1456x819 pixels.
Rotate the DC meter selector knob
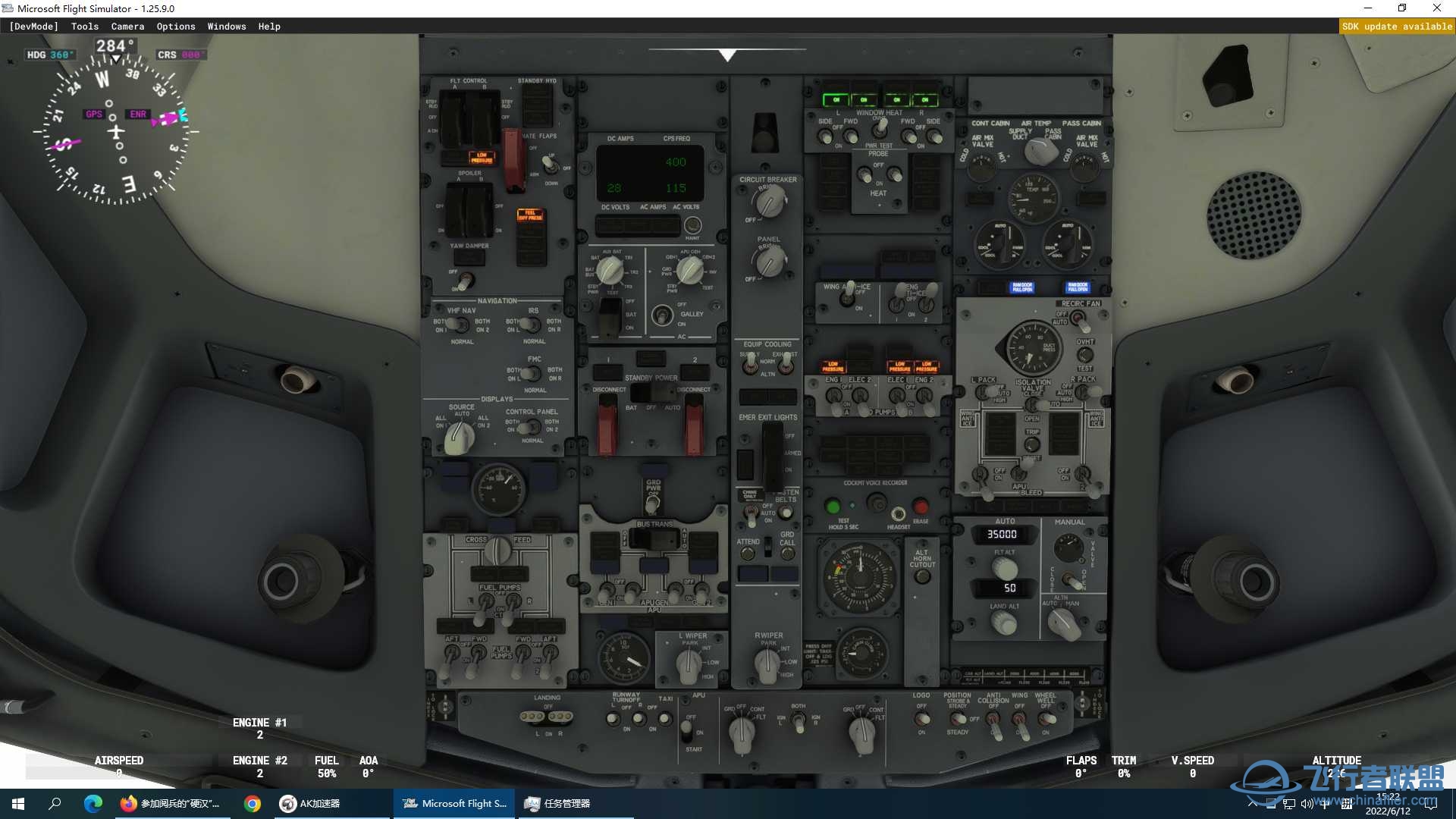[x=610, y=270]
